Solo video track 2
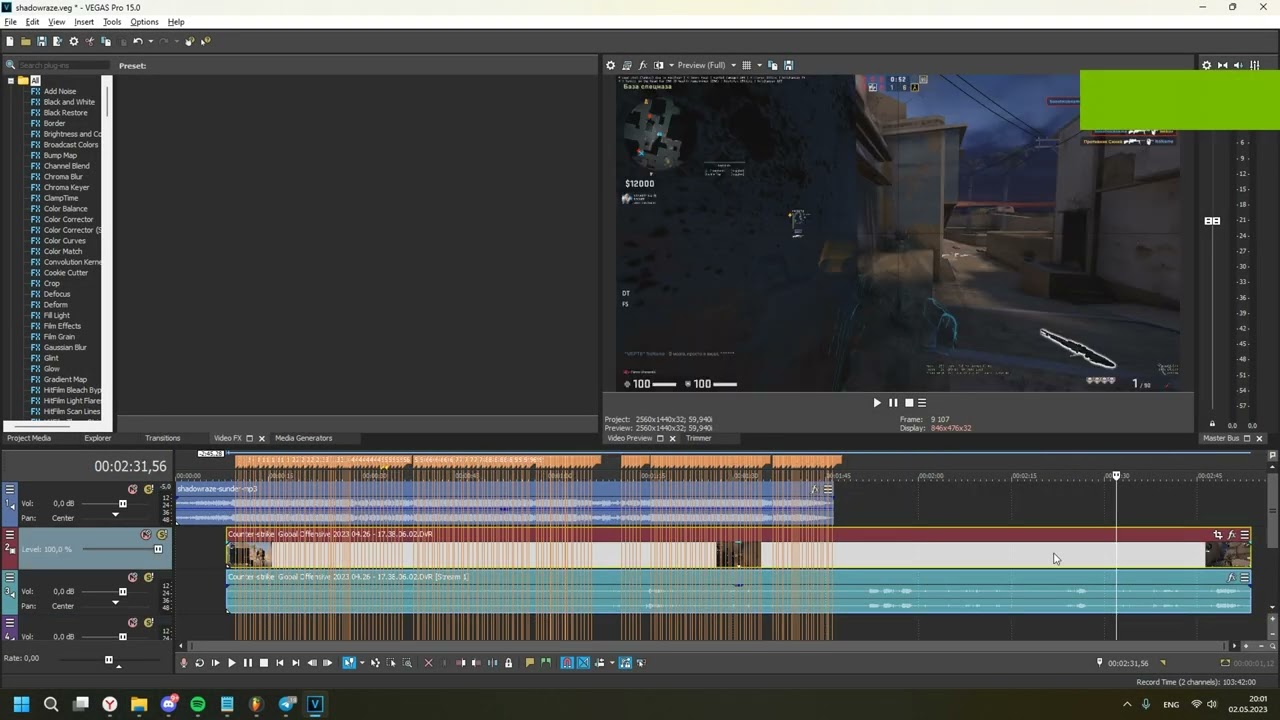This screenshot has height=720, width=1280. coord(161,535)
